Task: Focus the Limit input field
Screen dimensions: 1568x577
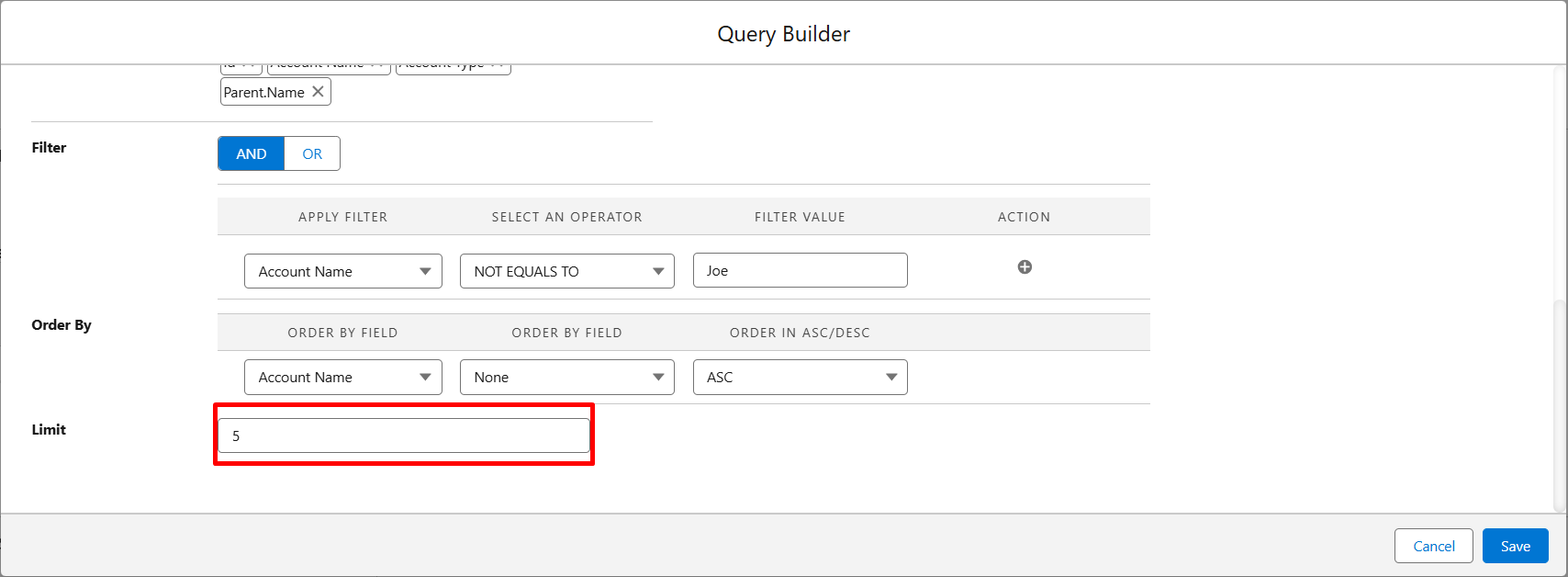Action: tap(404, 436)
